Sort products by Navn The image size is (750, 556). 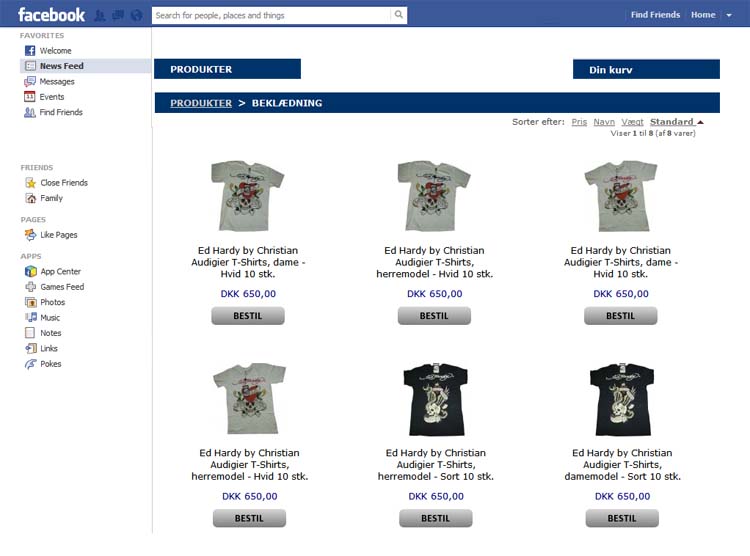(604, 122)
